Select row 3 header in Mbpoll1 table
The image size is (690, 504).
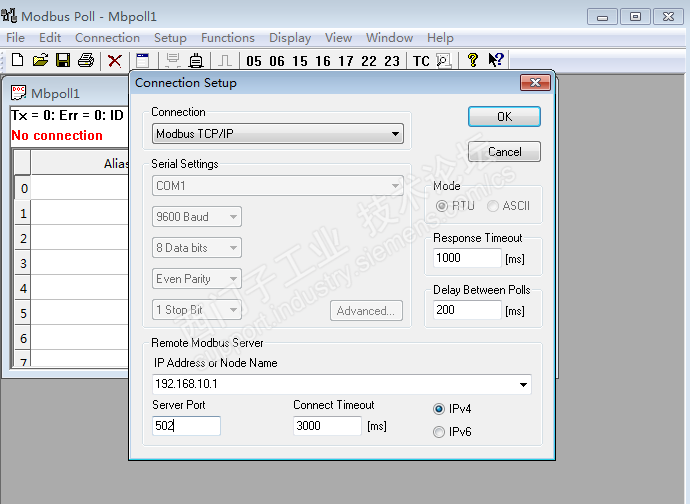23,263
